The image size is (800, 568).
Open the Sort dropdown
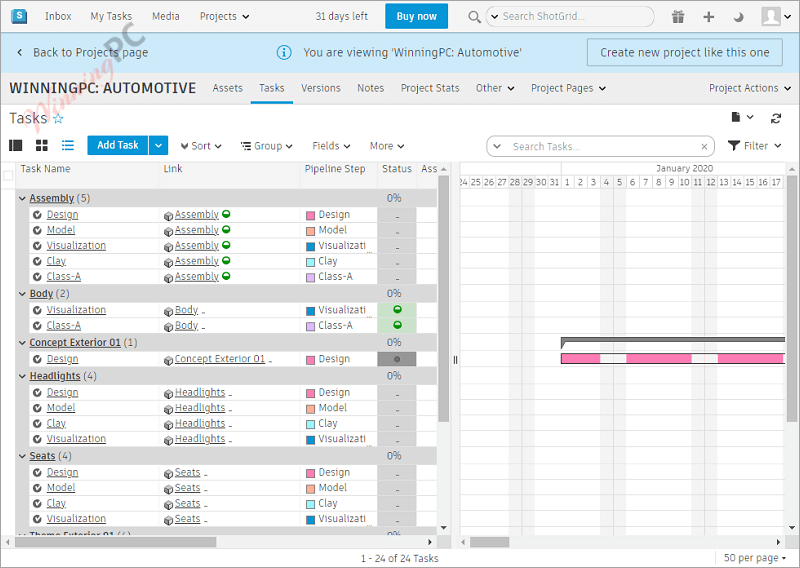(201, 146)
